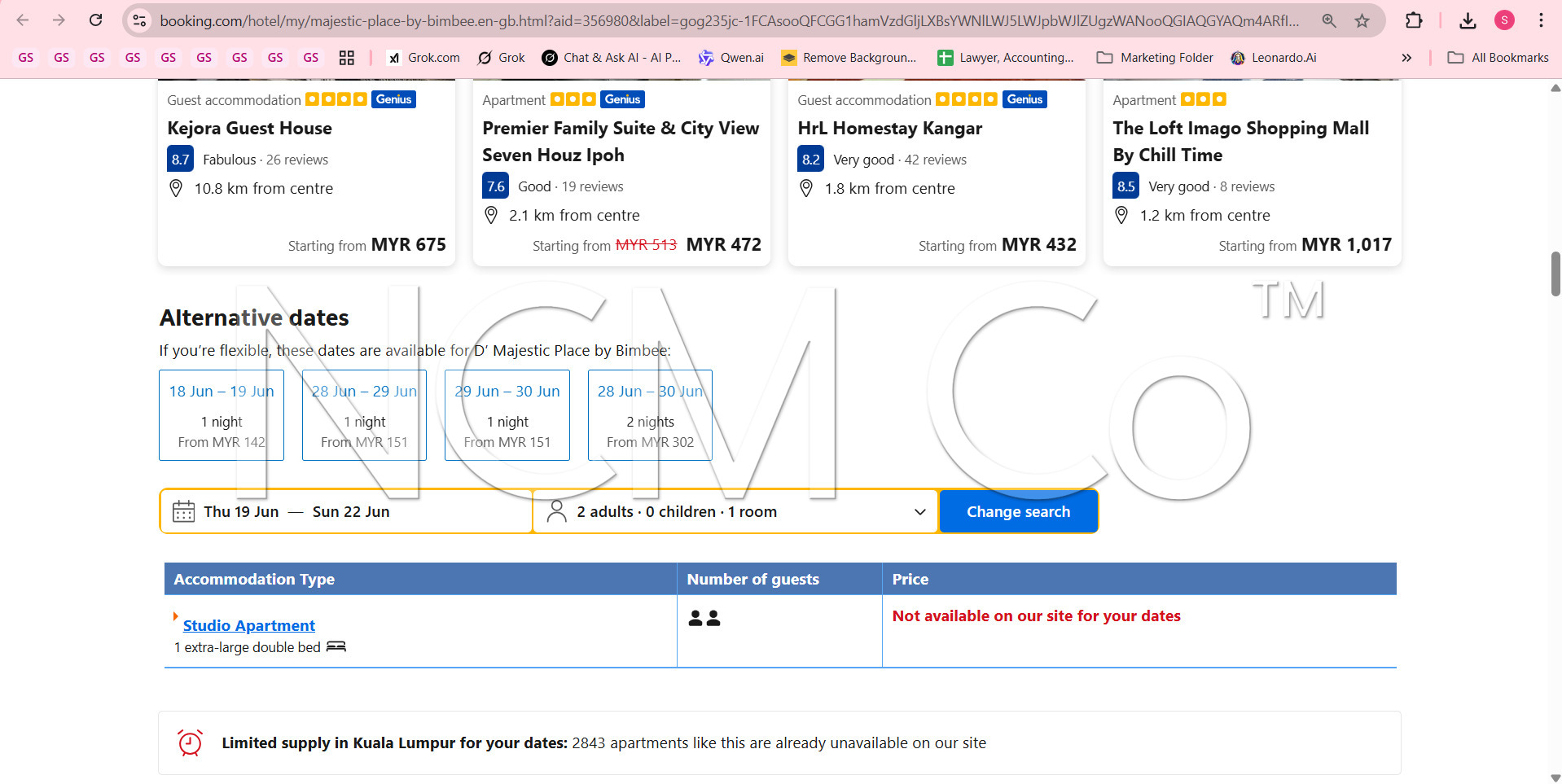Click 'Not available on our site for your dates'

click(x=1036, y=616)
